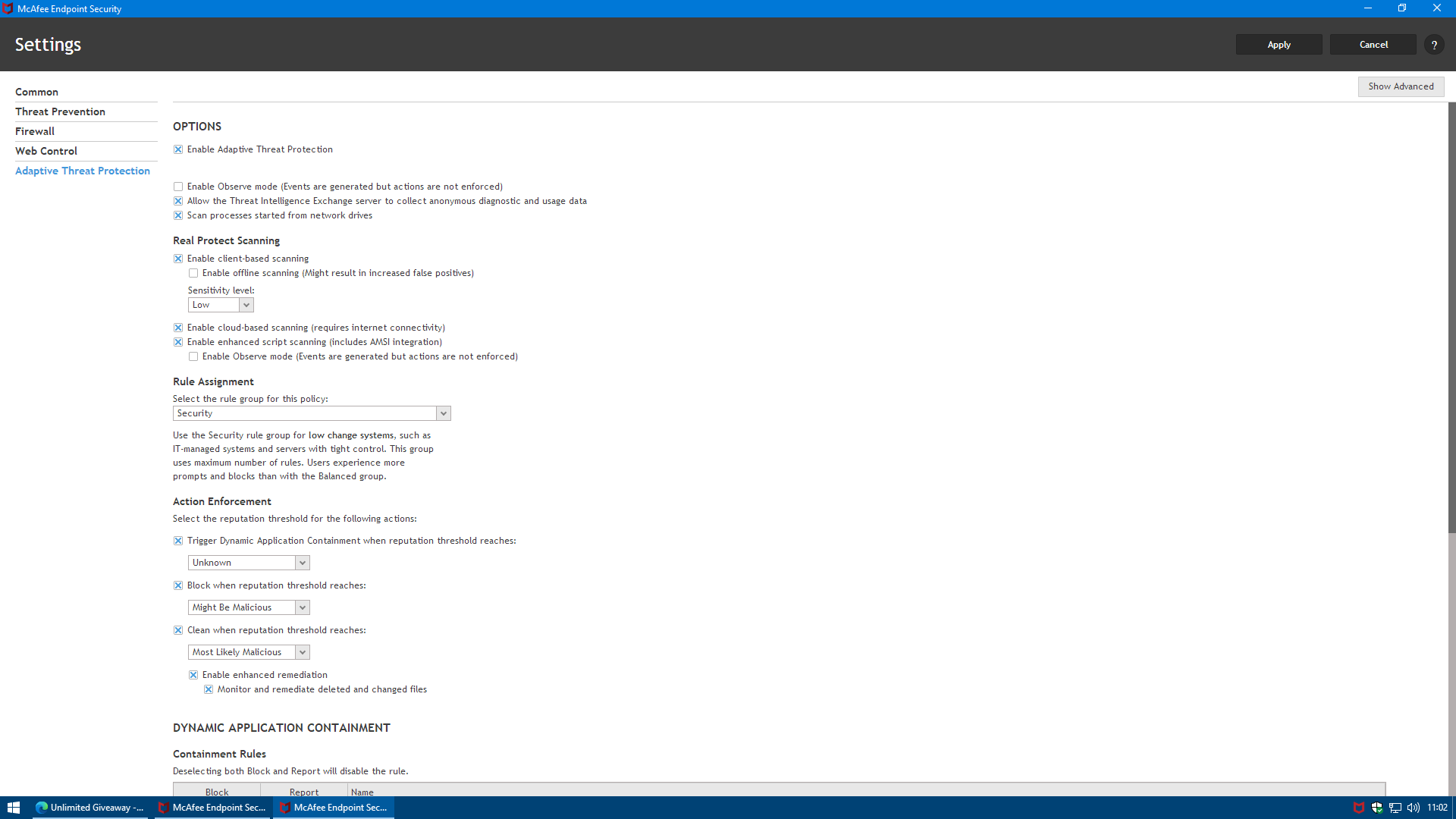This screenshot has height=819, width=1456.
Task: Uncheck Scan processes started from network drives
Action: click(x=178, y=215)
